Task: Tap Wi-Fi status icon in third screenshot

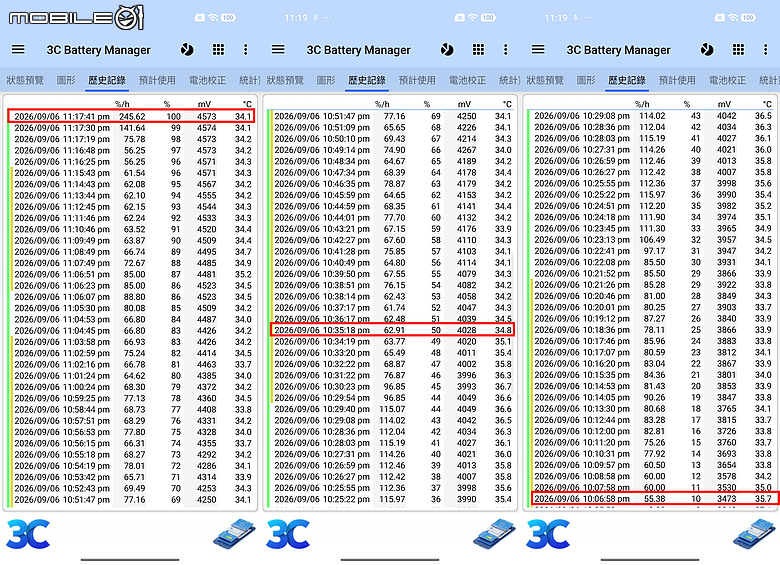Action: click(733, 18)
